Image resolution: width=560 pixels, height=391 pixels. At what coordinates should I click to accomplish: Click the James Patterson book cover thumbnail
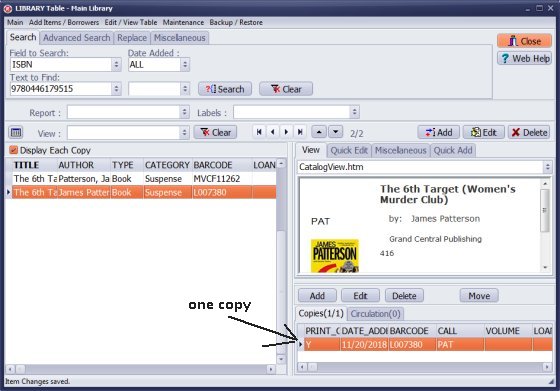(x=335, y=256)
